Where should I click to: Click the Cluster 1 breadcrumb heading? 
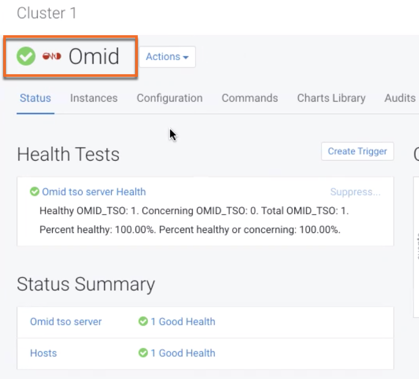pos(47,13)
